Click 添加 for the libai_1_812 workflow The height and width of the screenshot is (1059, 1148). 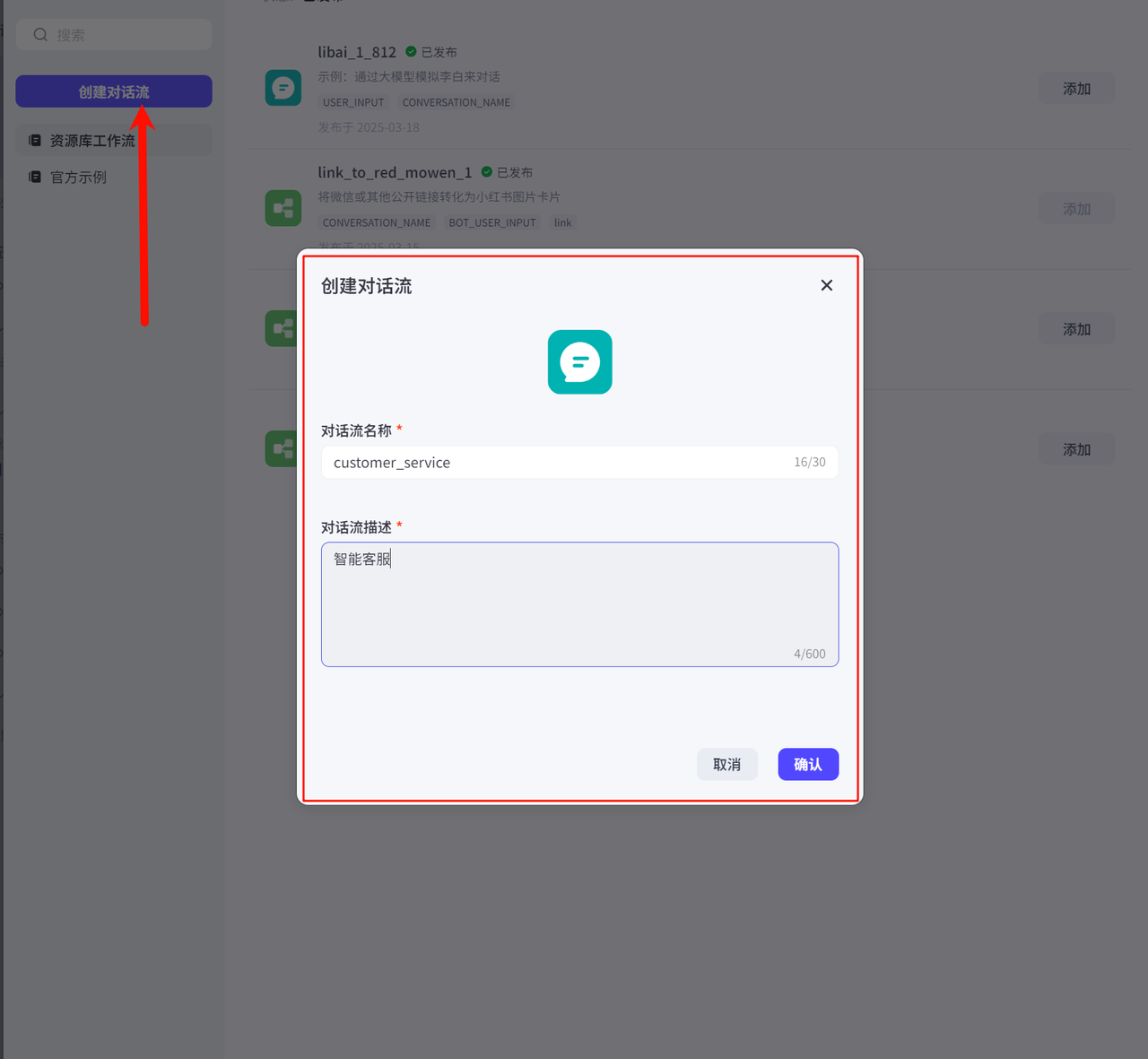1076,89
